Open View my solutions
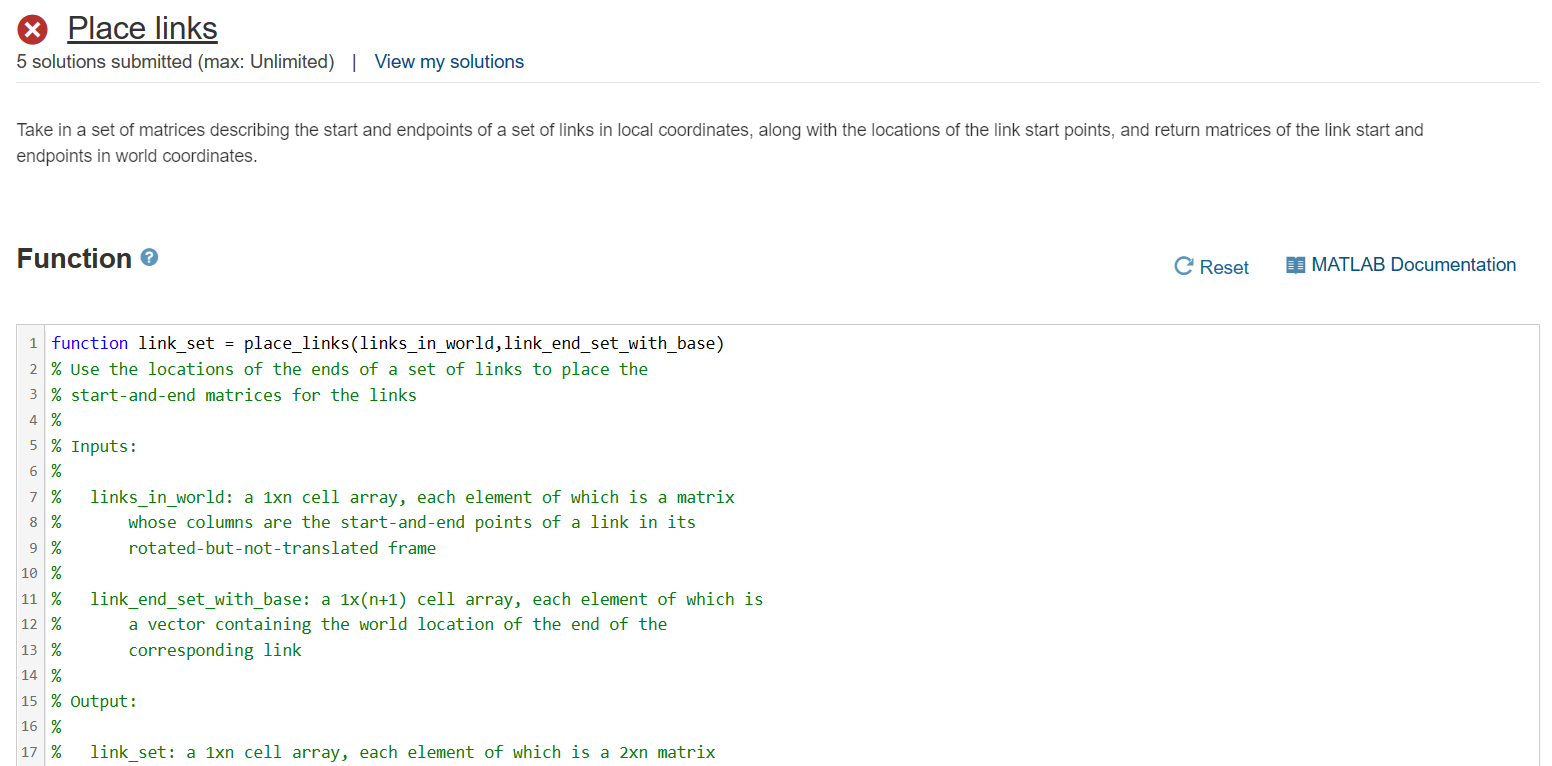Screen dimensions: 1552x766 (x=449, y=61)
